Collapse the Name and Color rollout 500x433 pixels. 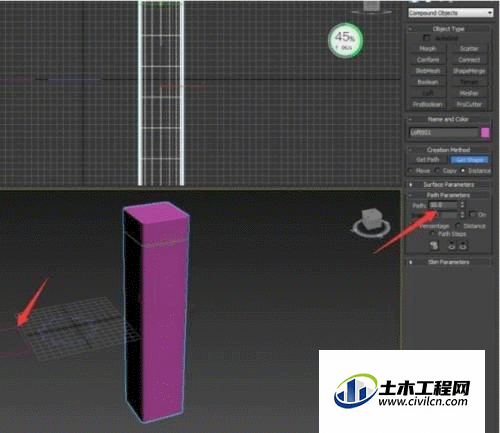pos(448,119)
